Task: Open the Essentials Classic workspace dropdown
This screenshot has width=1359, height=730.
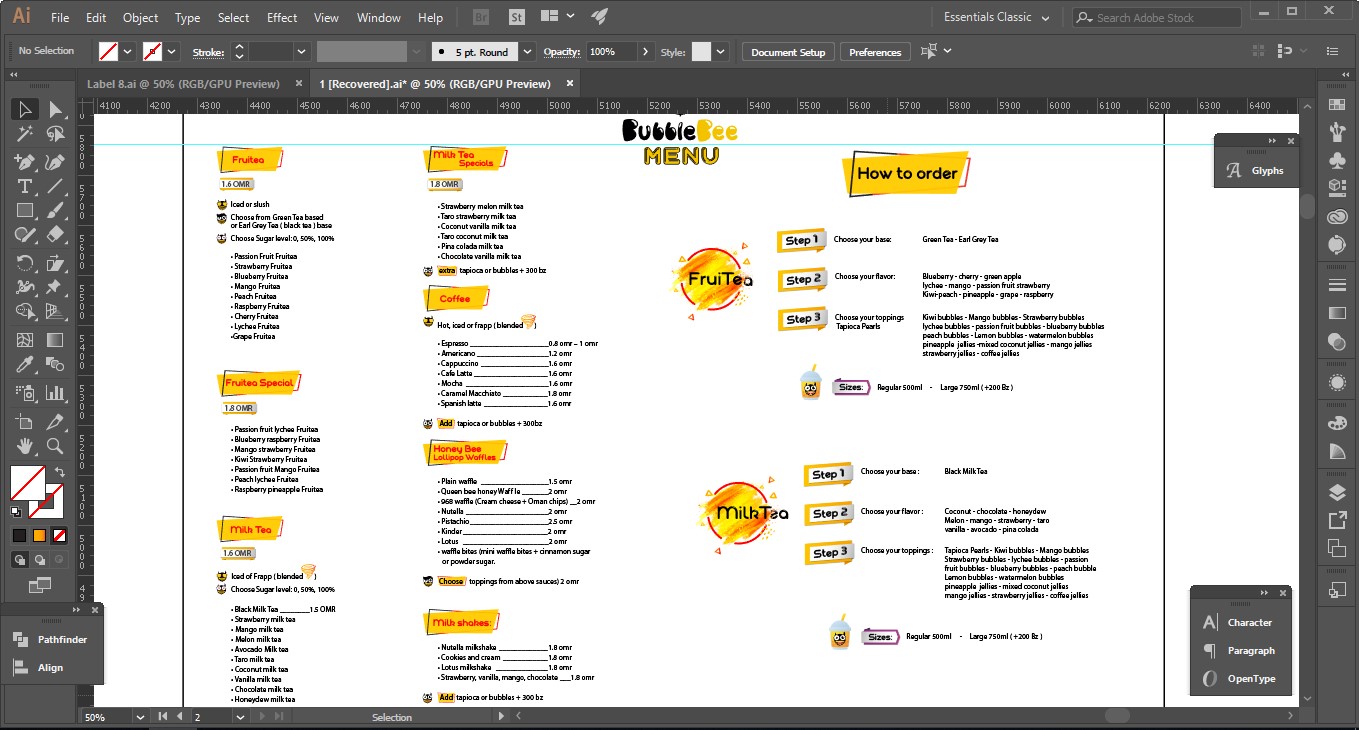Action: click(996, 17)
